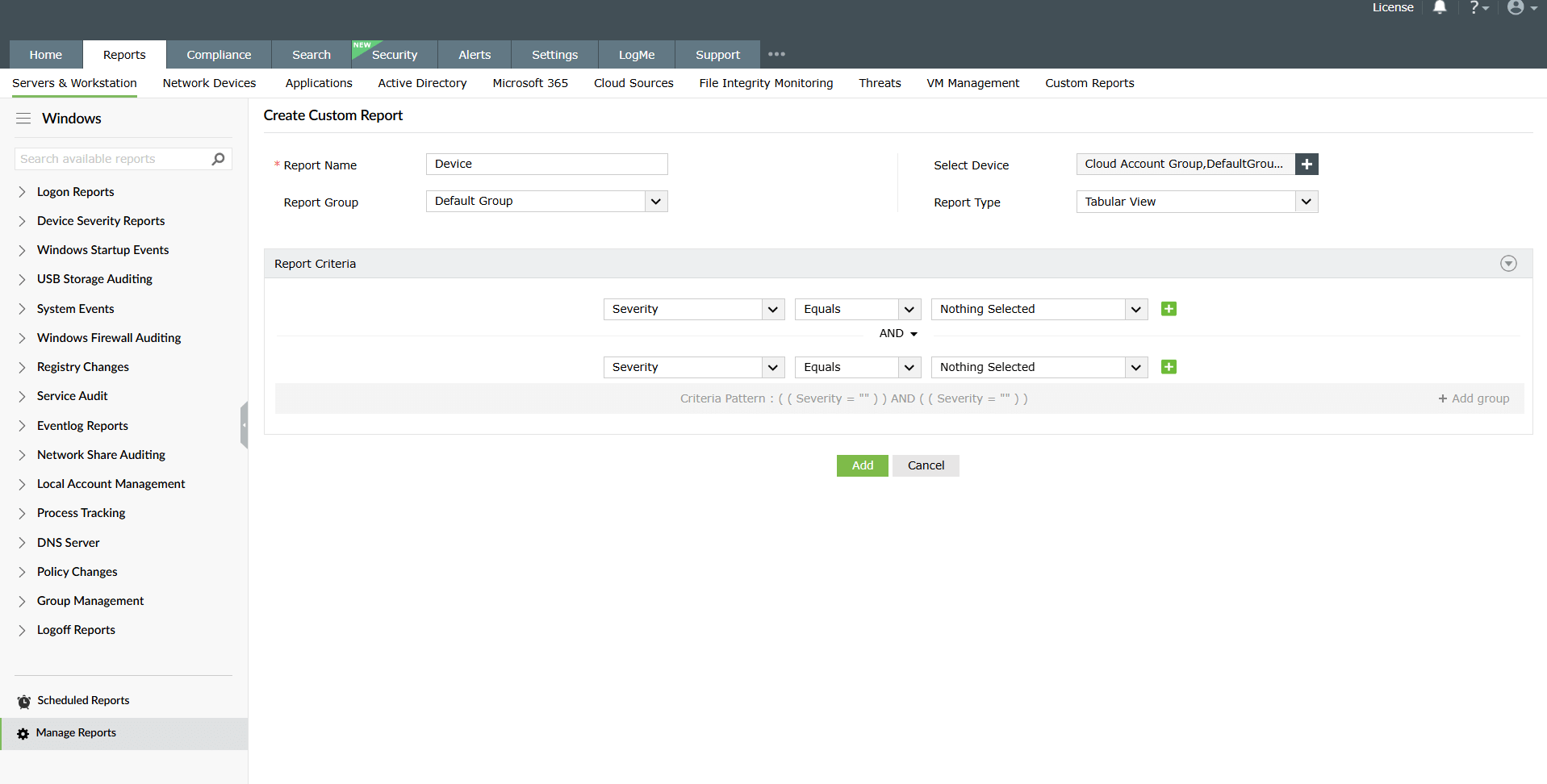Open File Integrity Monitoring sub-tab

[x=766, y=83]
